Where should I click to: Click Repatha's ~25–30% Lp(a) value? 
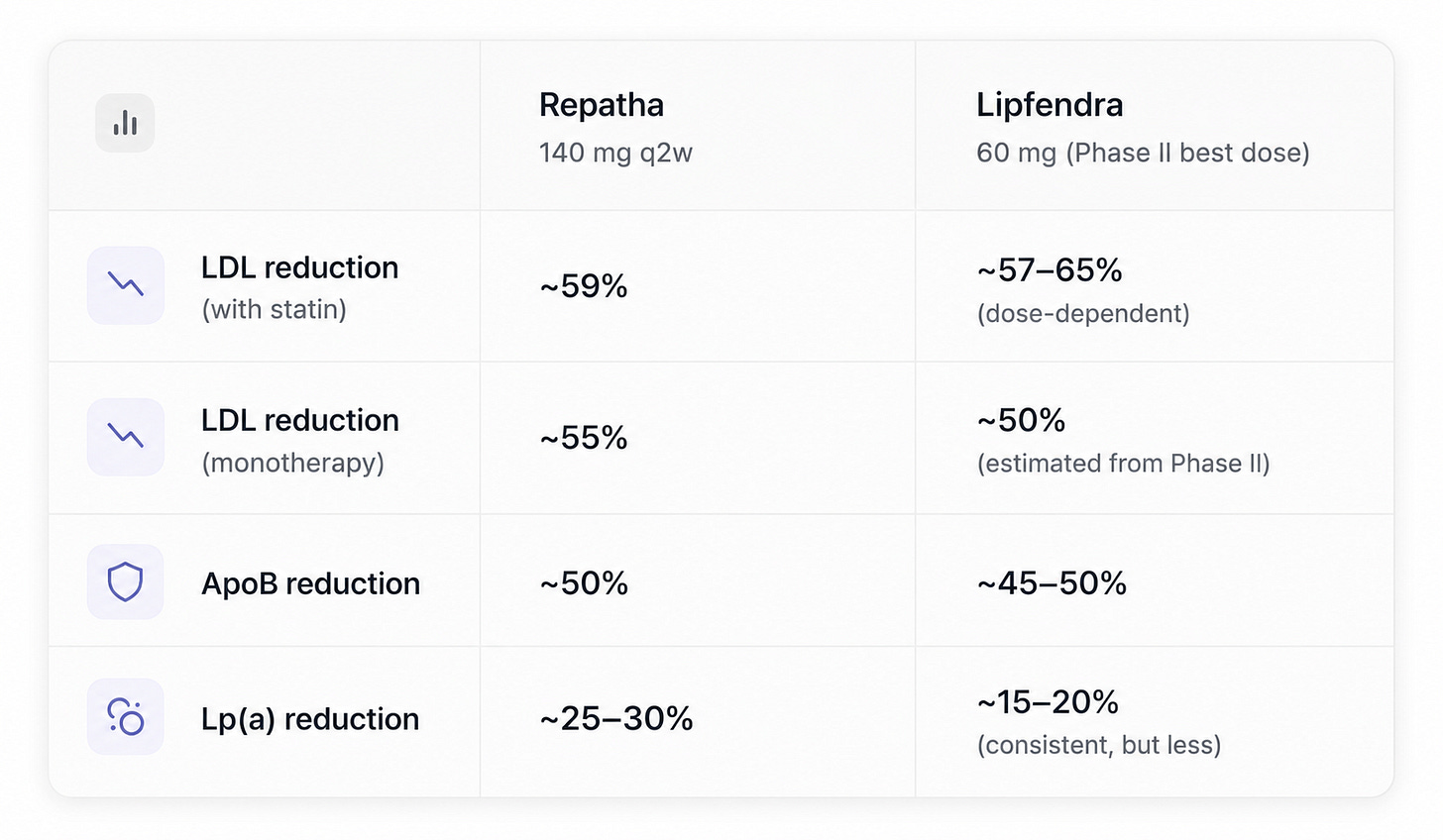[x=616, y=718]
